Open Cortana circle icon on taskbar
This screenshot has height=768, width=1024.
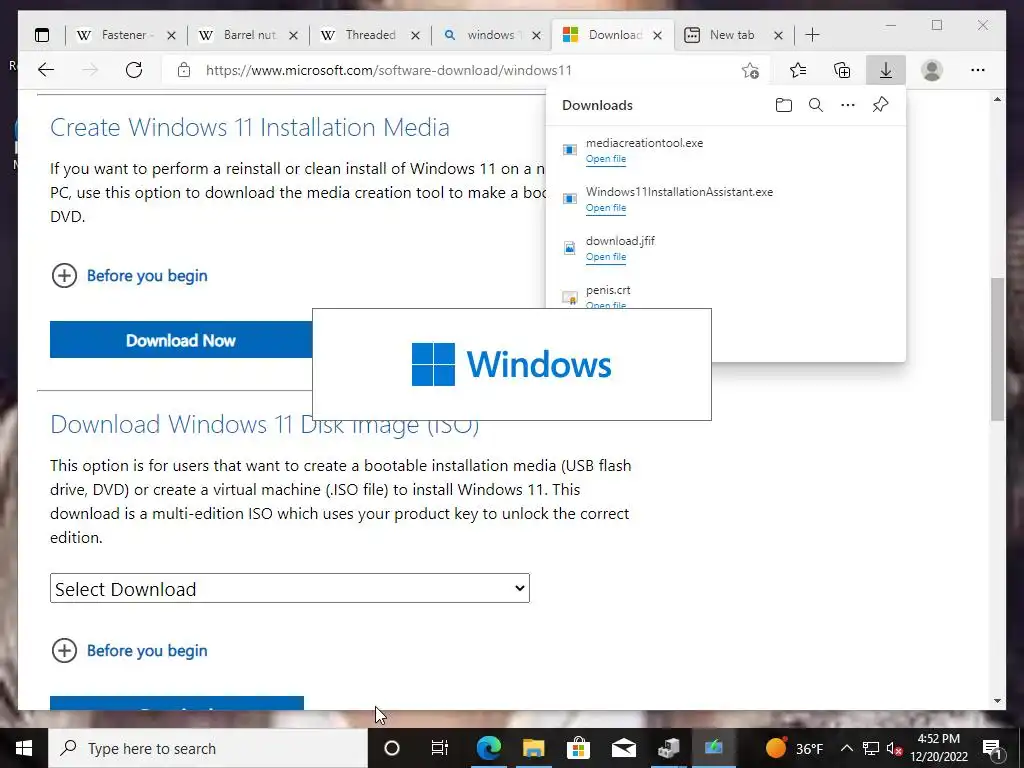click(391, 748)
